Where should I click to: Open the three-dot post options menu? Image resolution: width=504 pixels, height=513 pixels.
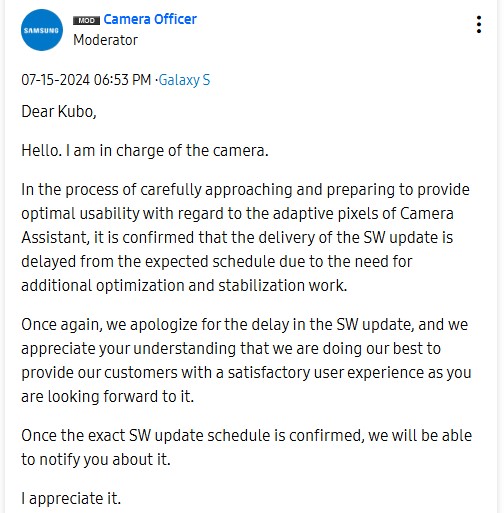[479, 24]
